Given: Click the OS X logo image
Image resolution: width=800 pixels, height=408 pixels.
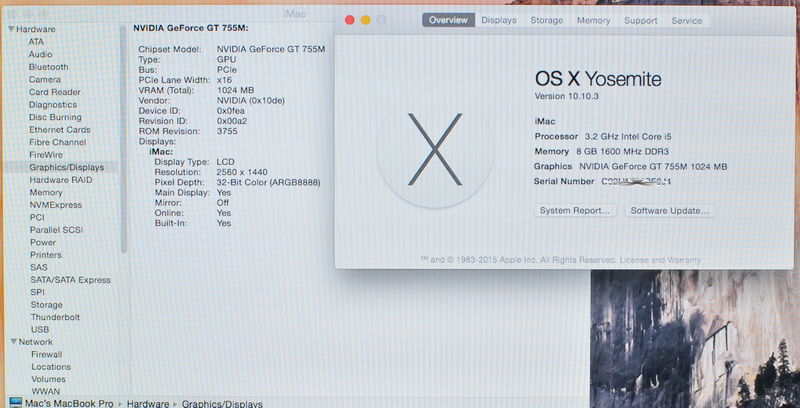Looking at the screenshot, I should (x=435, y=149).
